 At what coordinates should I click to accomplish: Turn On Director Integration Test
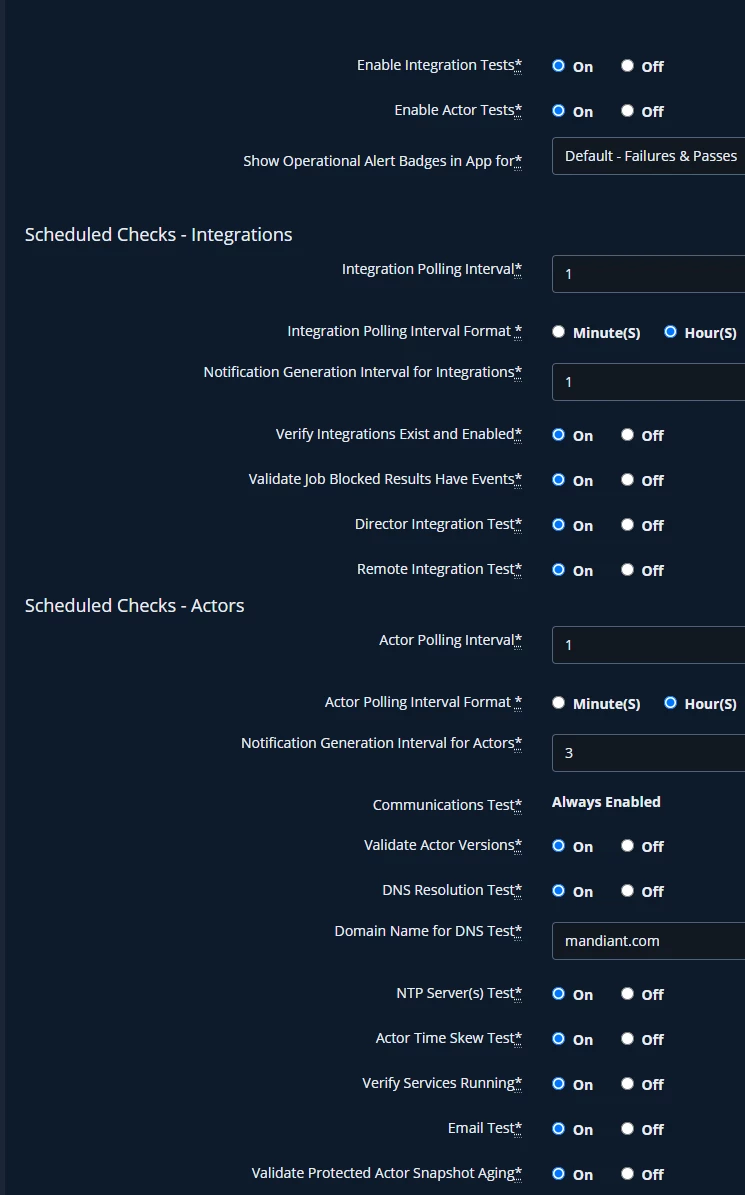pyautogui.click(x=558, y=525)
